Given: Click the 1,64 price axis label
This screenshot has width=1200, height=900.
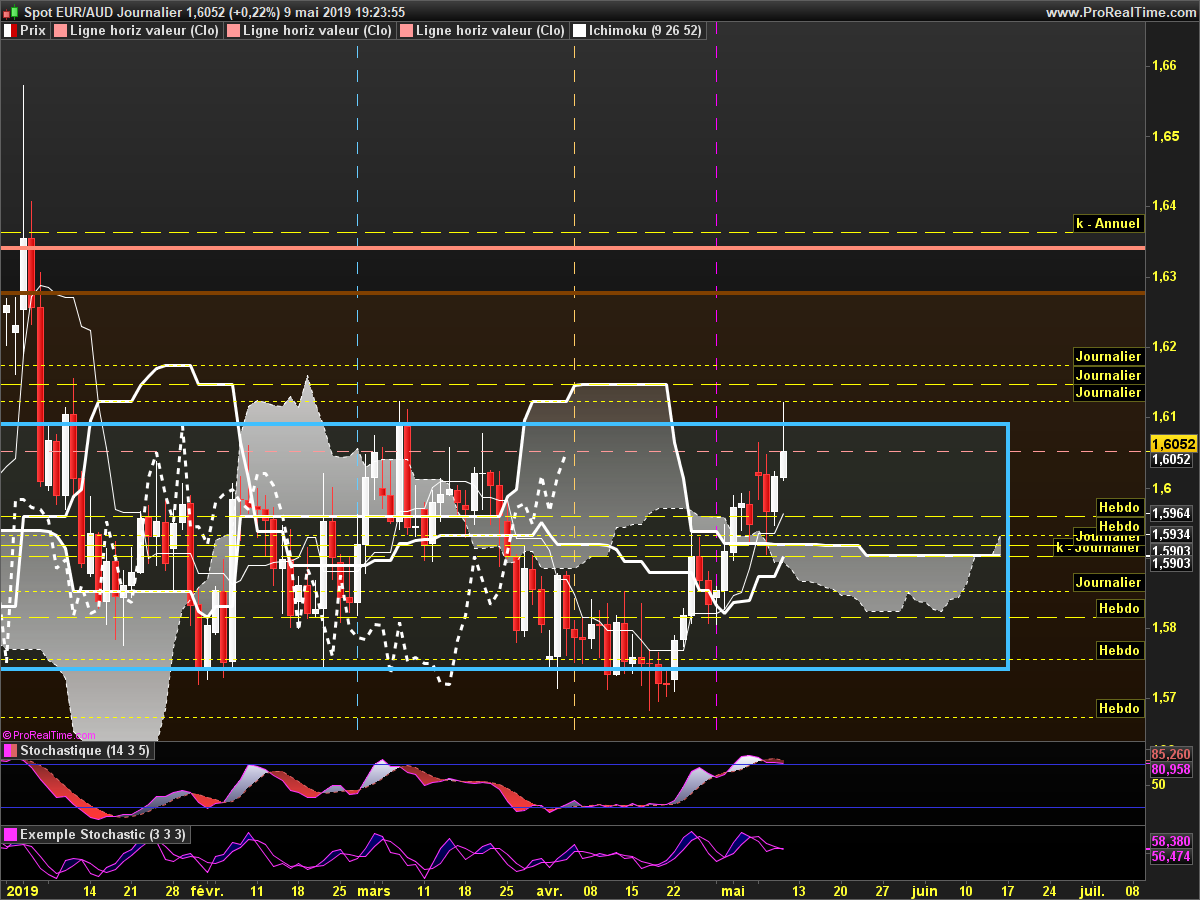Looking at the screenshot, I should (1164, 206).
